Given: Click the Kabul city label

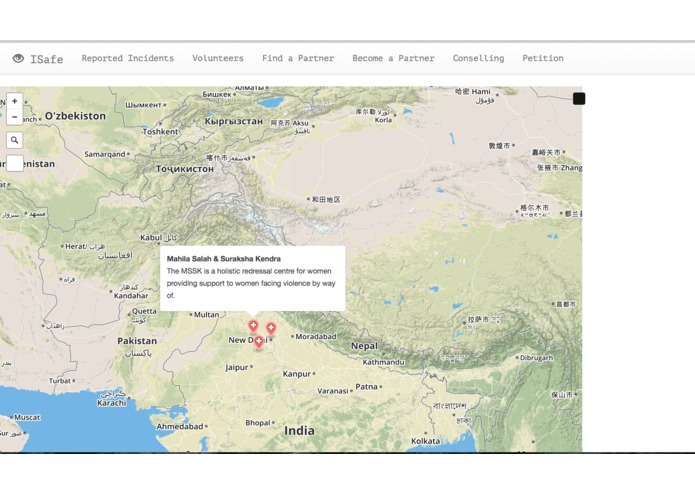Looking at the screenshot, I should pos(151,237).
